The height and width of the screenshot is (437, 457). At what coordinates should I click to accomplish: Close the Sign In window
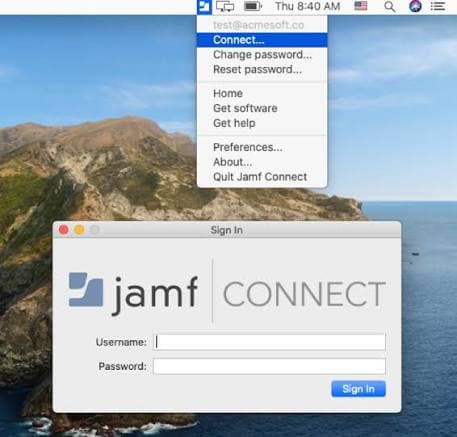(64, 230)
